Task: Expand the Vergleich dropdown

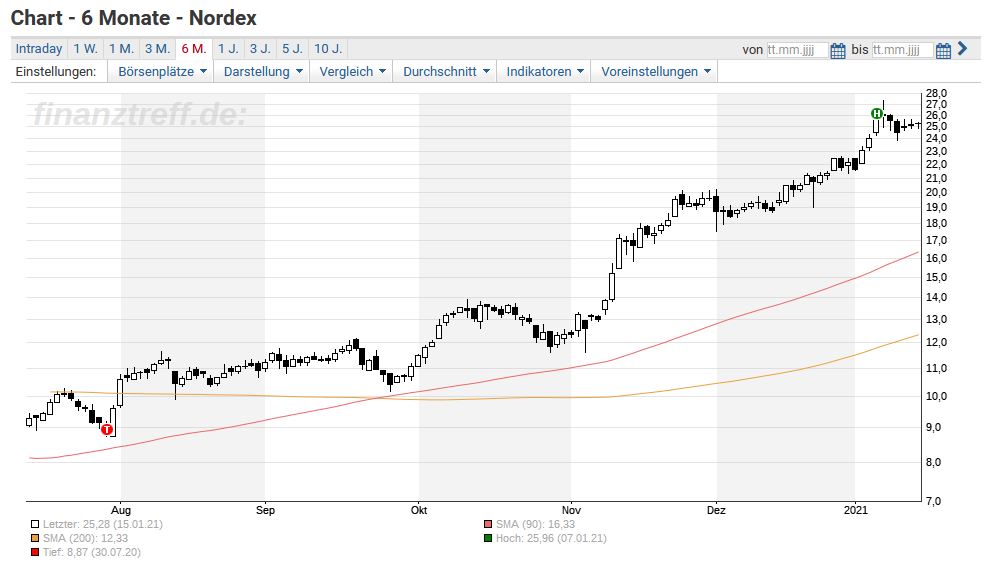Action: click(x=352, y=71)
